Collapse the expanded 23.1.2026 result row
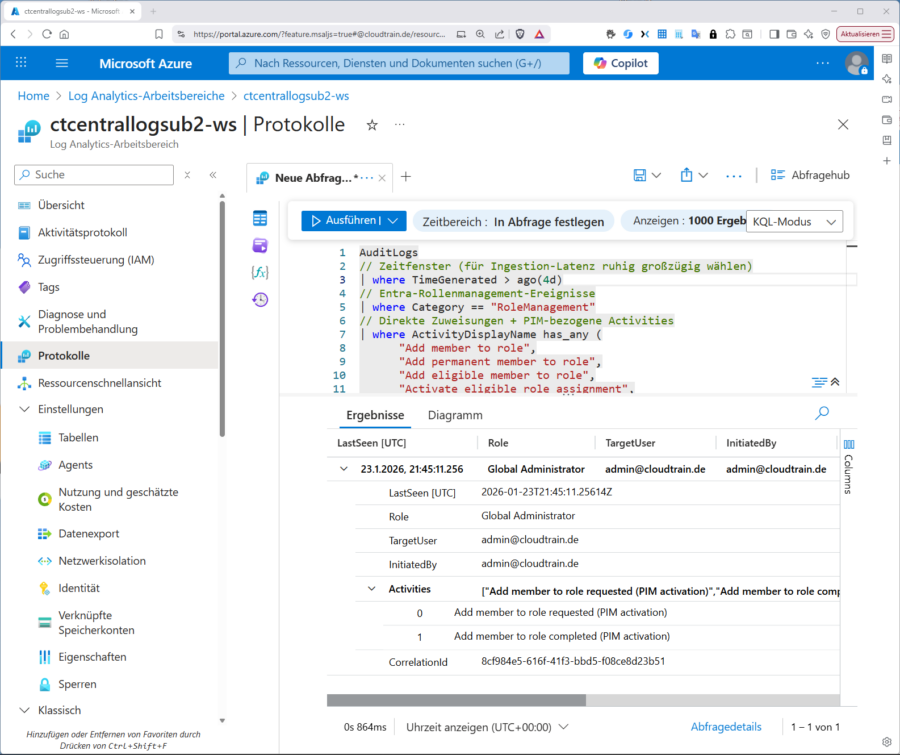This screenshot has height=755, width=900. [x=344, y=469]
